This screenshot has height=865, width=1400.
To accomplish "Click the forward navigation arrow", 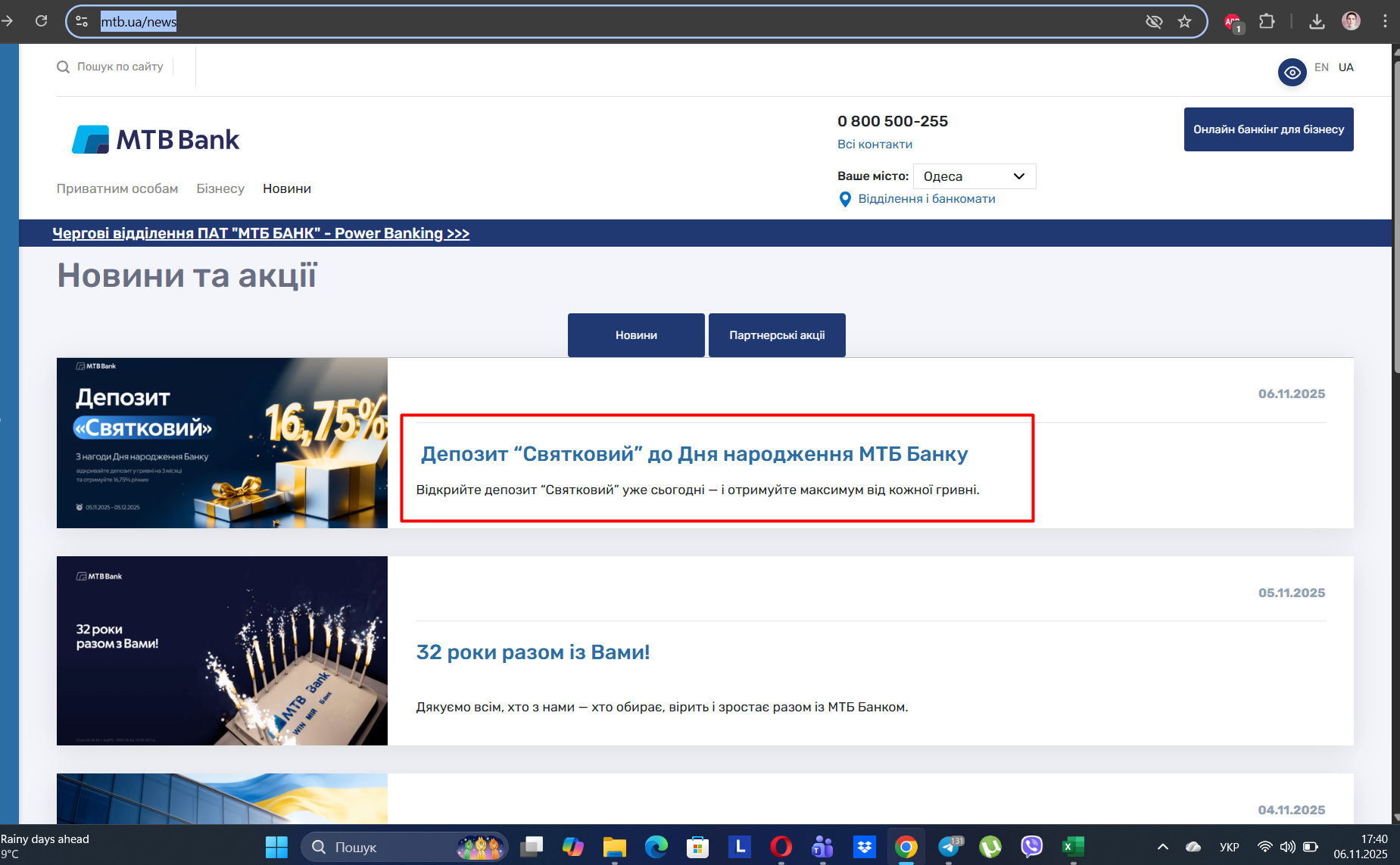I will point(8,21).
